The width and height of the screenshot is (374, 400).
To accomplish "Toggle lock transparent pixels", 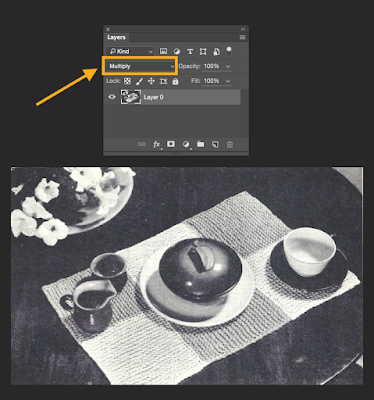I will click(127, 81).
